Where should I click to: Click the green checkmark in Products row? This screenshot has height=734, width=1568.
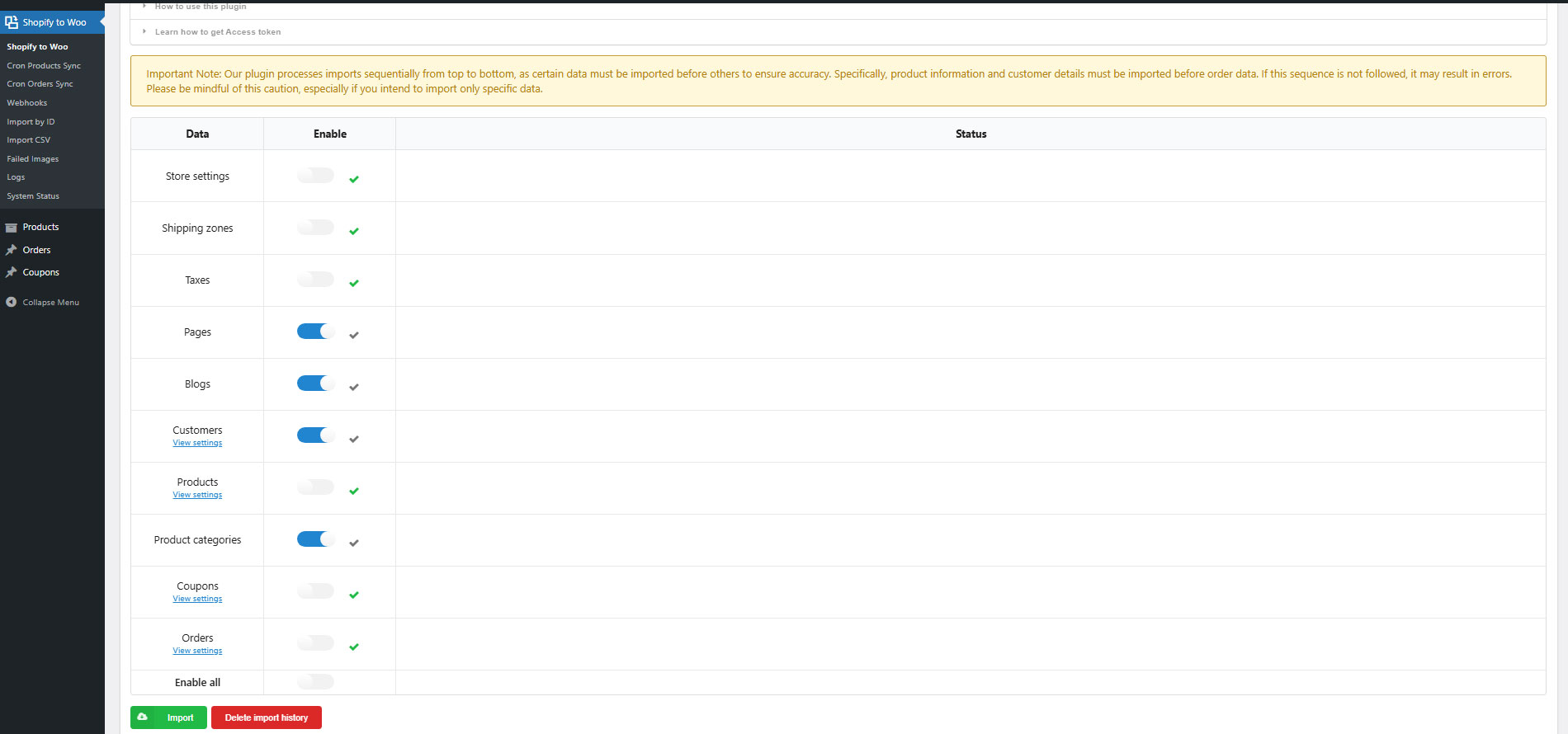coord(354,491)
